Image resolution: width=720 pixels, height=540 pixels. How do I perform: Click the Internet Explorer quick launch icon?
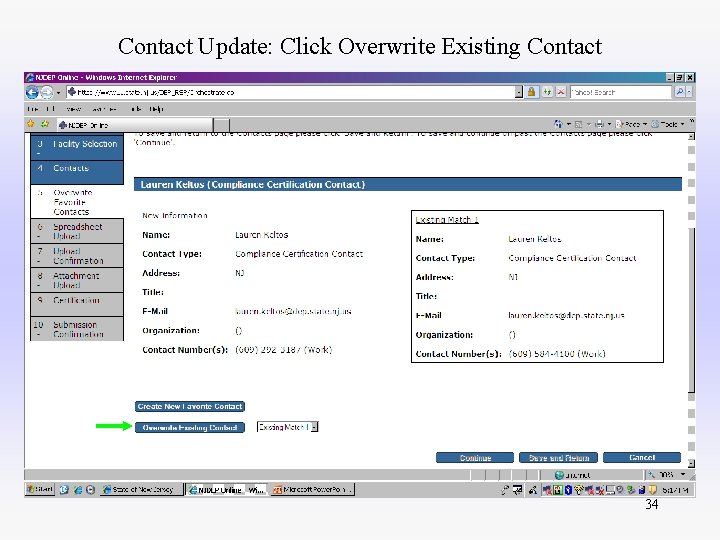pos(78,490)
